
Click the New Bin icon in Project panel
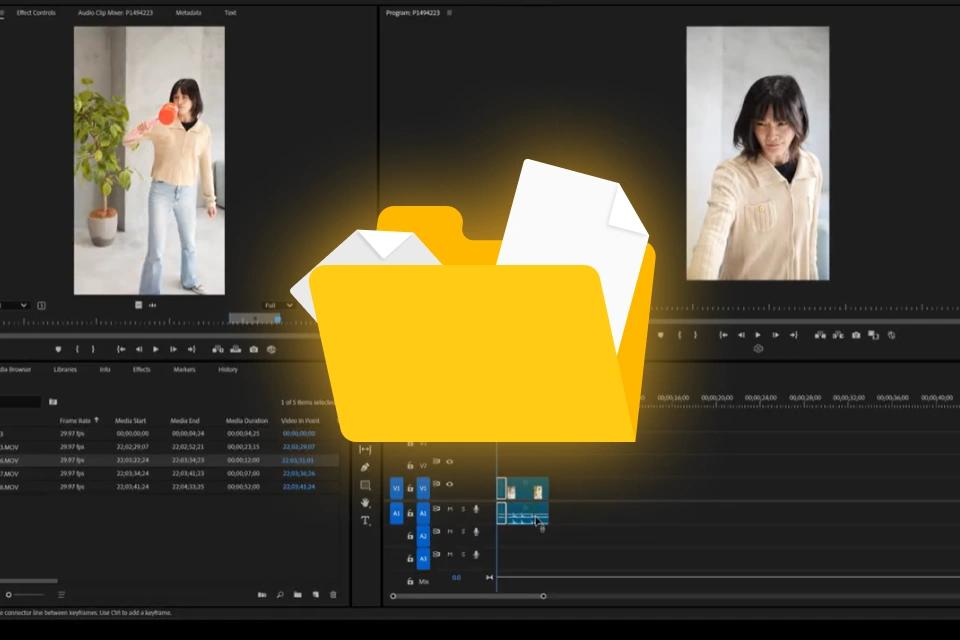coord(298,595)
